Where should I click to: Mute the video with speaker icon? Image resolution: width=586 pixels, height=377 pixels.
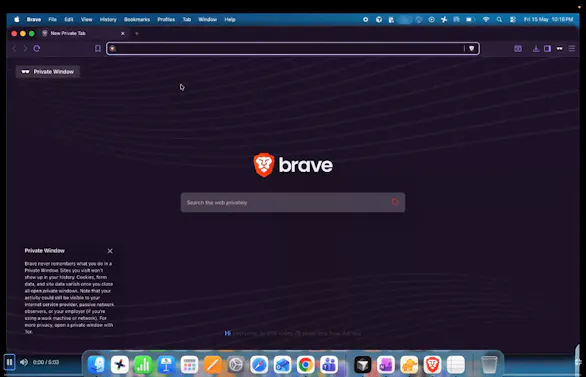pyautogui.click(x=24, y=362)
